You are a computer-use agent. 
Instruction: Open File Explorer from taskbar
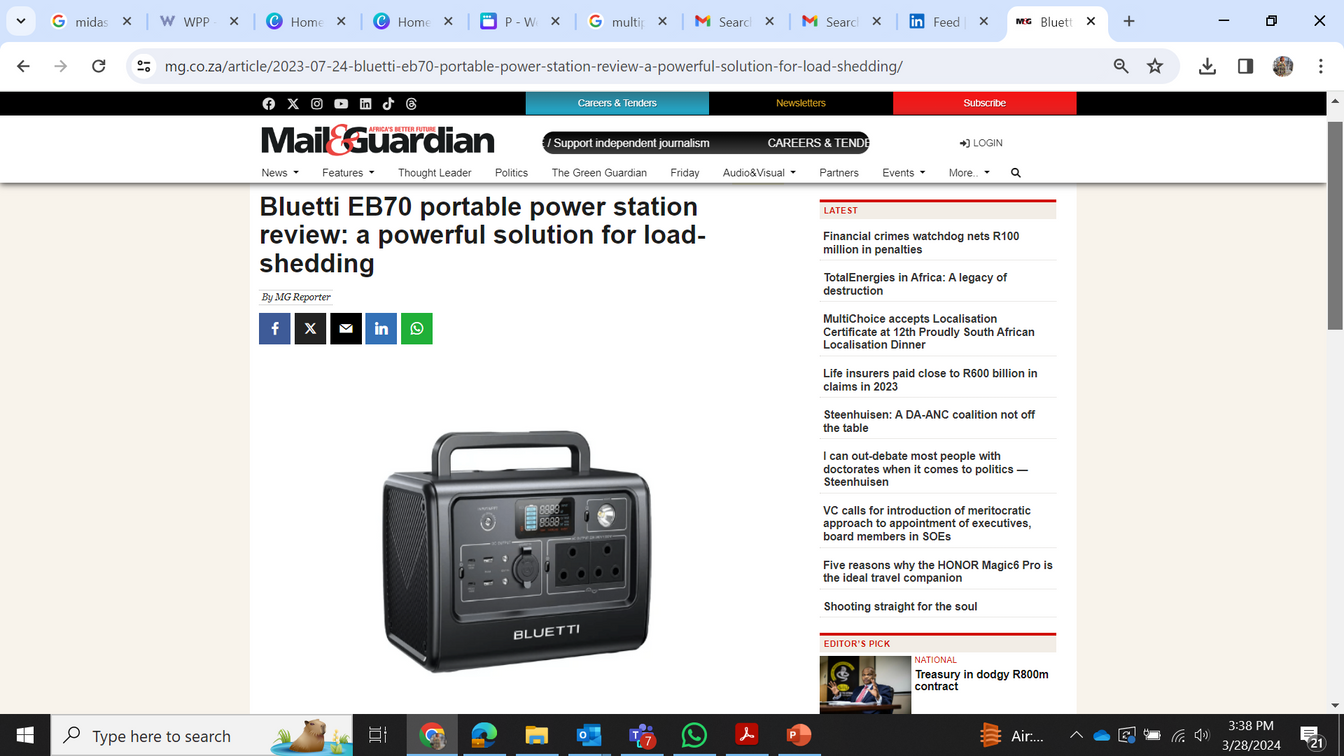[x=537, y=736]
